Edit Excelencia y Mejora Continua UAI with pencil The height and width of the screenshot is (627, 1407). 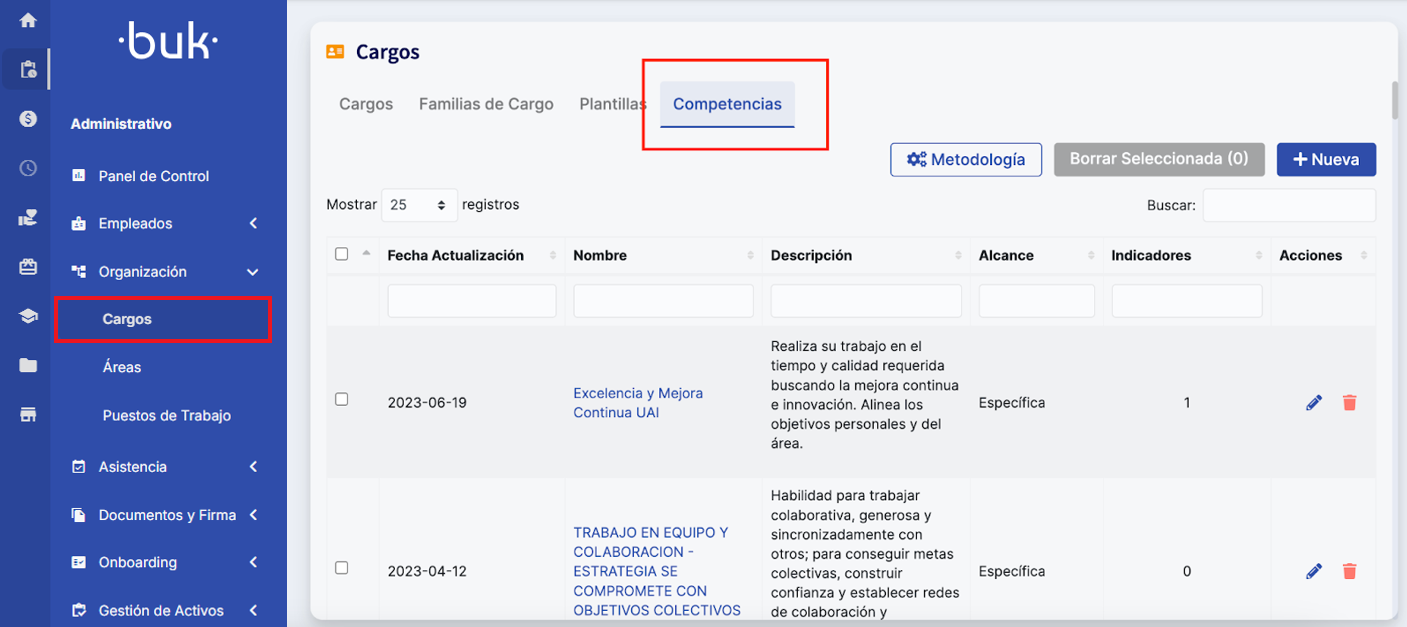pos(1314,403)
